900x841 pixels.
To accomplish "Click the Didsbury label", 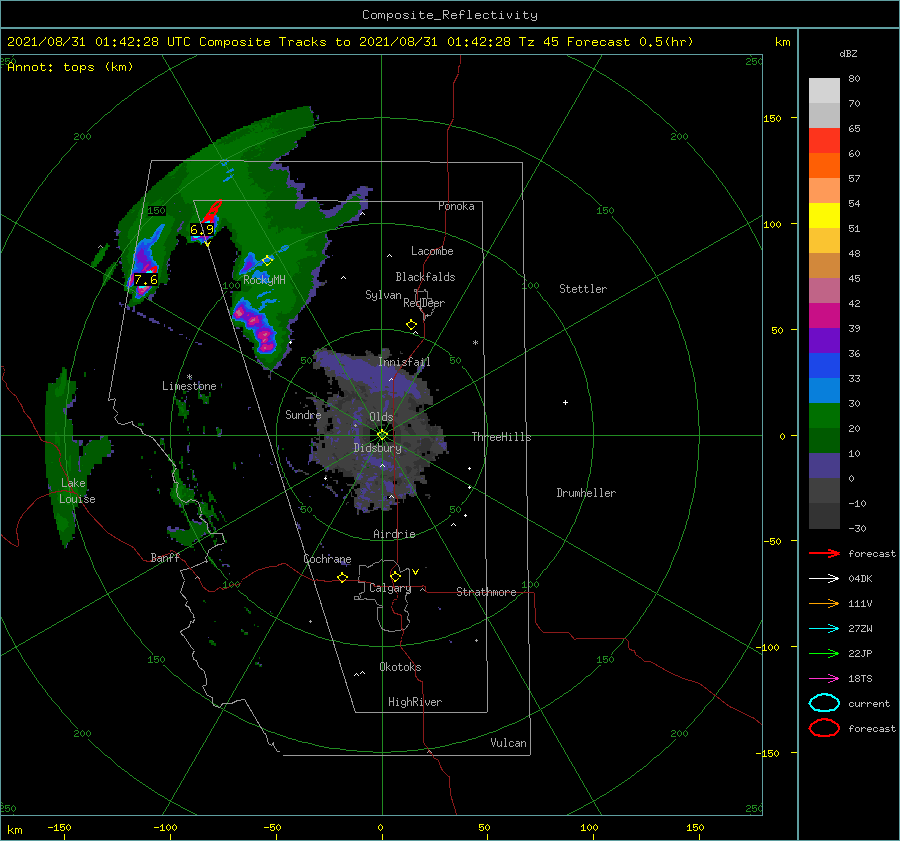I will 378,448.
